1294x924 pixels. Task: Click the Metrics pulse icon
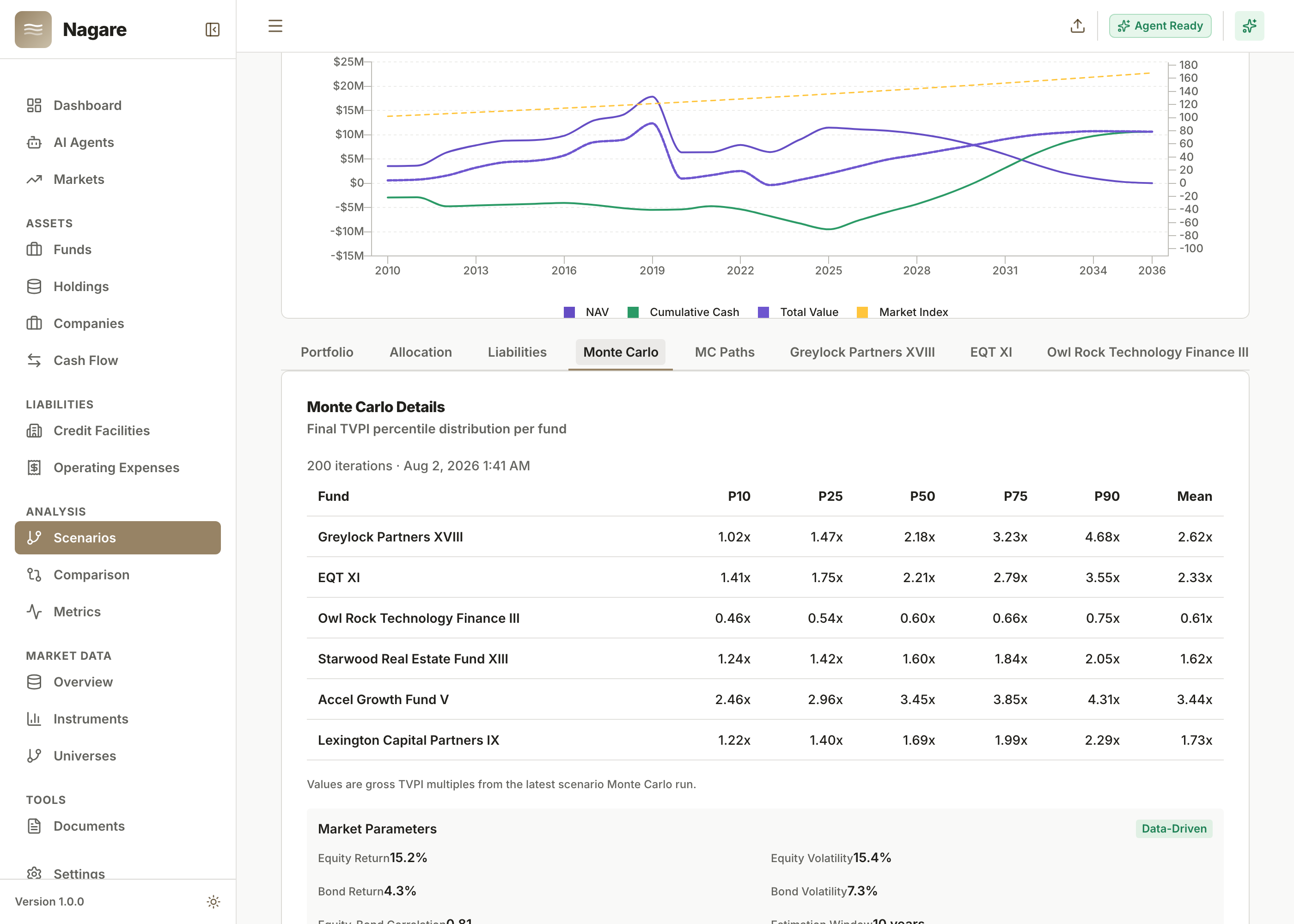34,612
